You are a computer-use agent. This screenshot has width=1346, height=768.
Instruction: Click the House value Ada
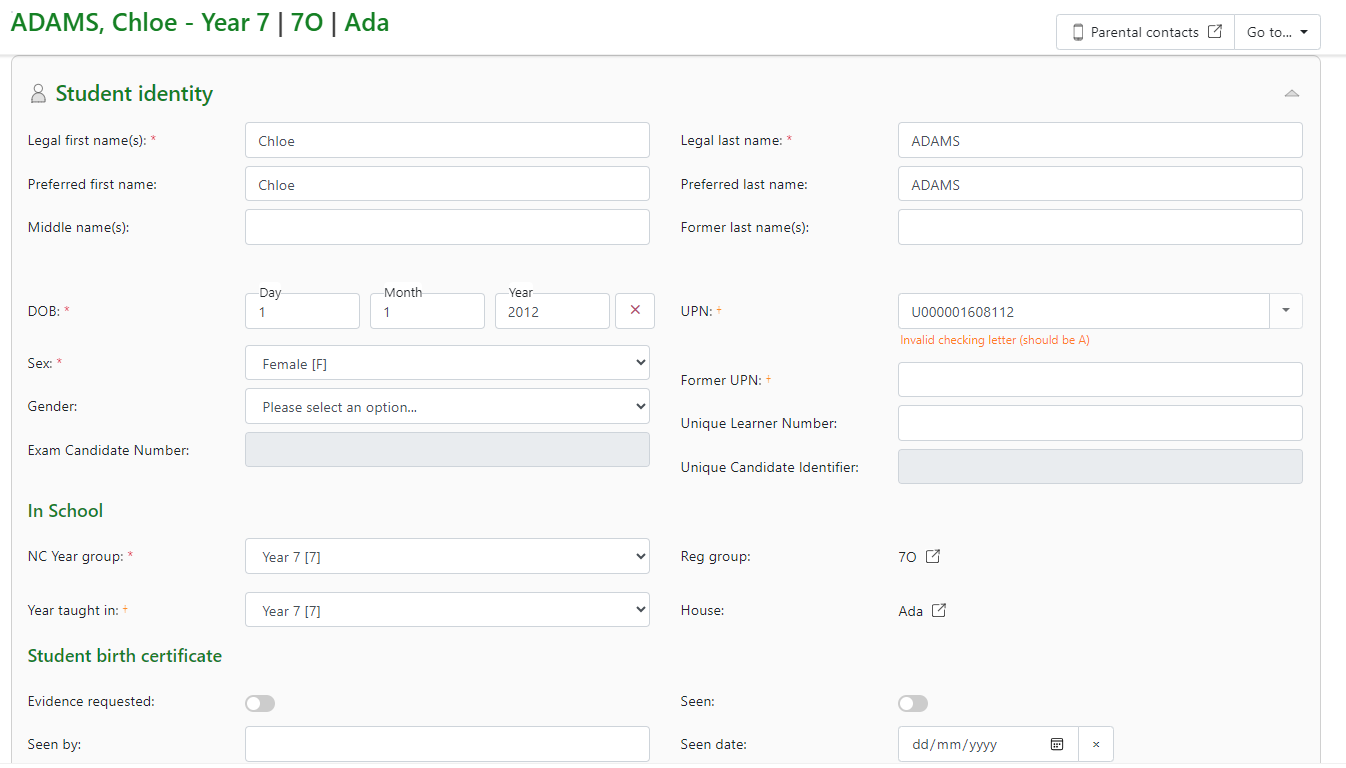tap(910, 611)
